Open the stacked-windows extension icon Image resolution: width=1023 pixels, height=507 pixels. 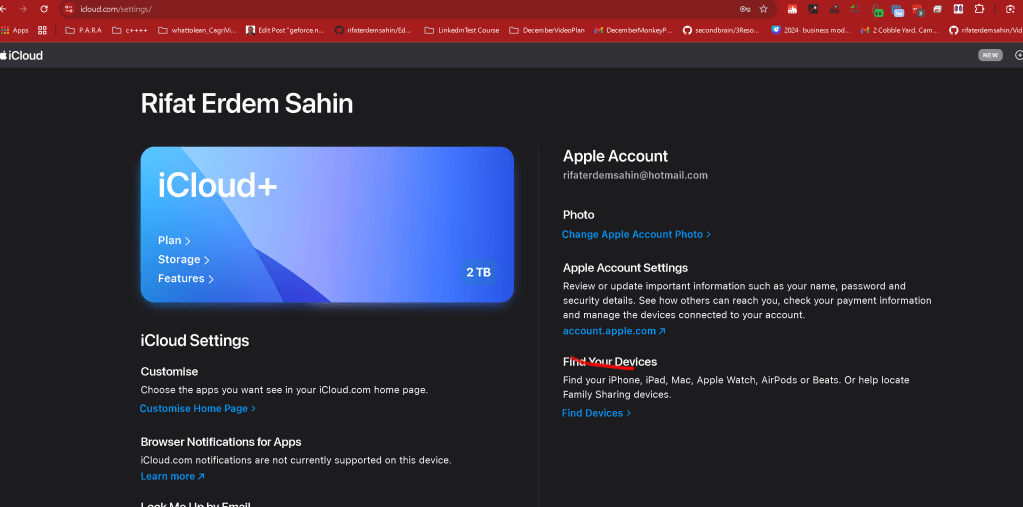(938, 9)
